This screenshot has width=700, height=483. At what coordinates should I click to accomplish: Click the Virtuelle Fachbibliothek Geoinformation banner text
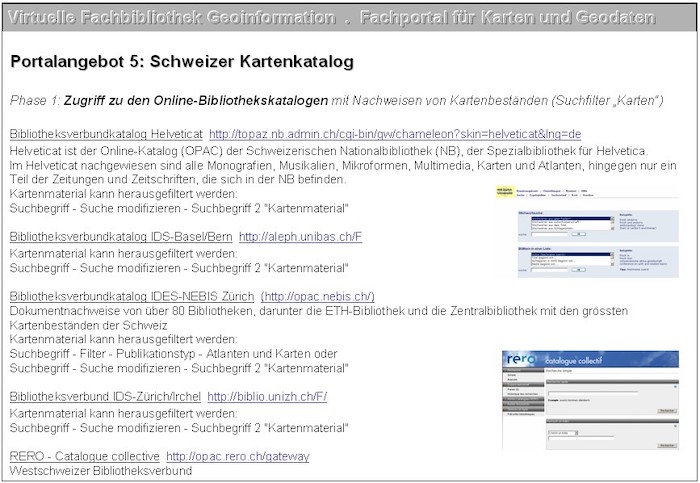171,17
